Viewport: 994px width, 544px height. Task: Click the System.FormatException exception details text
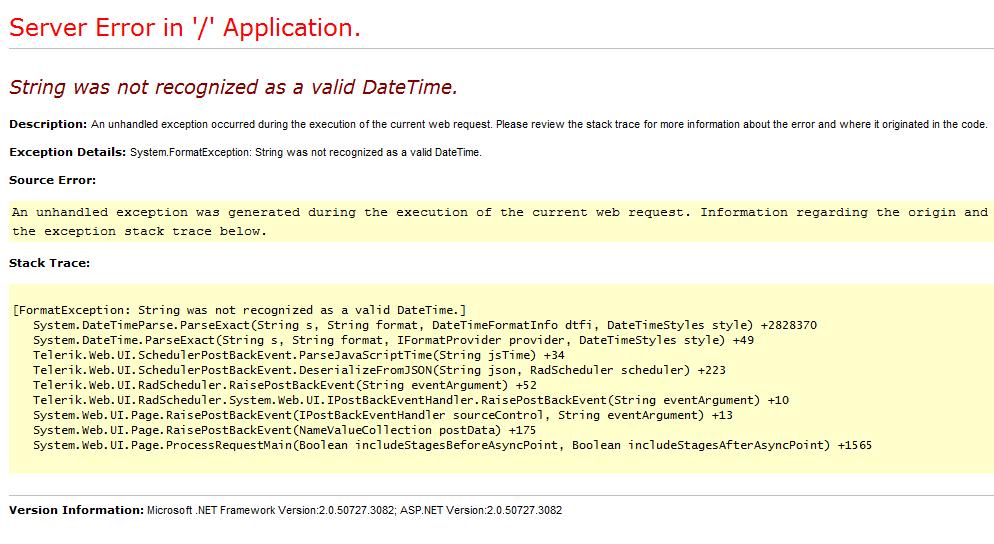(306, 152)
